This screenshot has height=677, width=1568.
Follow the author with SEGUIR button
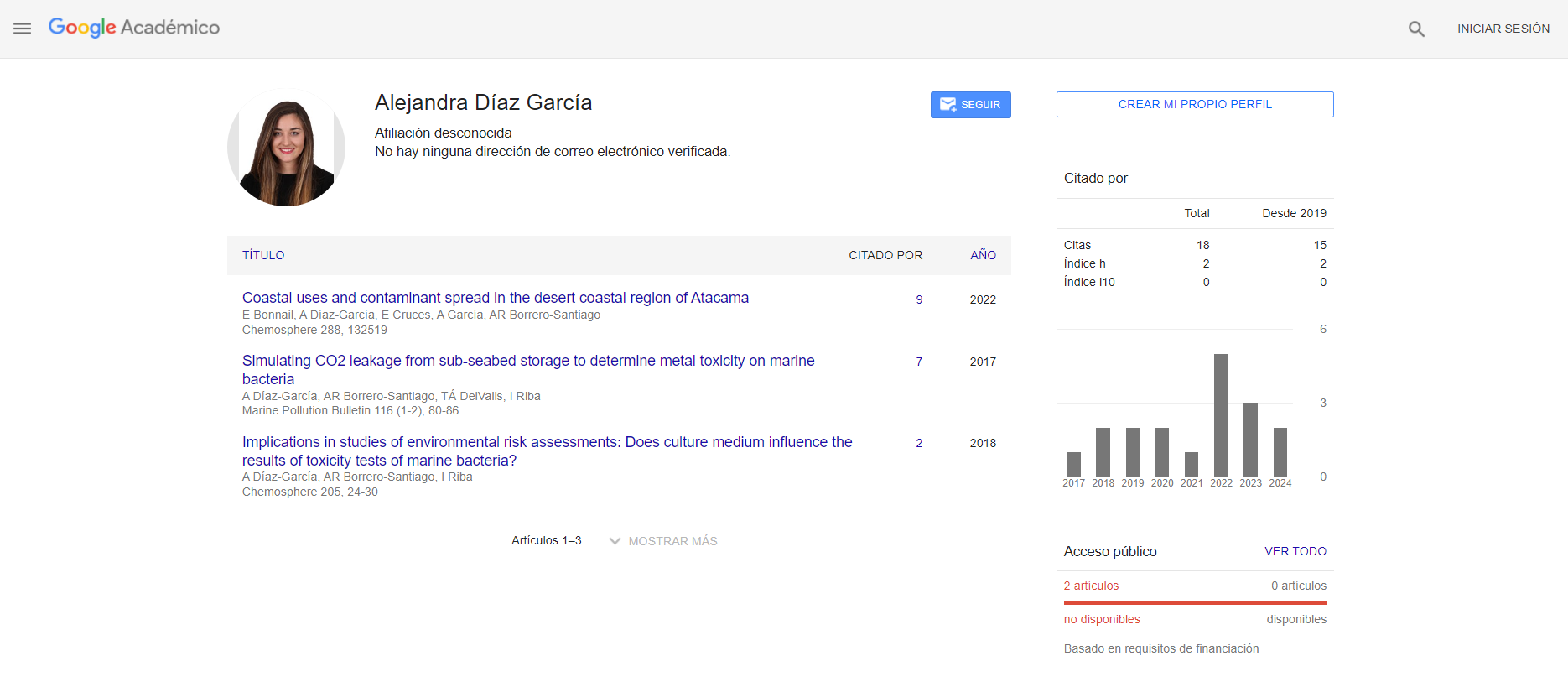click(970, 105)
